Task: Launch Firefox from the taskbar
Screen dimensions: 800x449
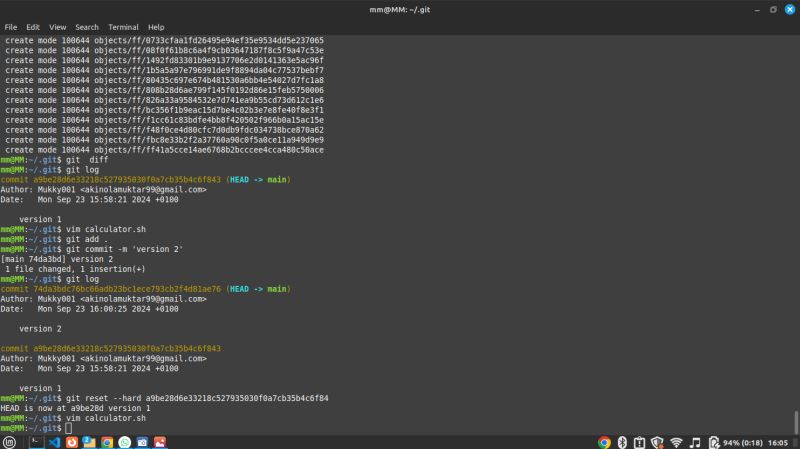Action: coord(72,441)
